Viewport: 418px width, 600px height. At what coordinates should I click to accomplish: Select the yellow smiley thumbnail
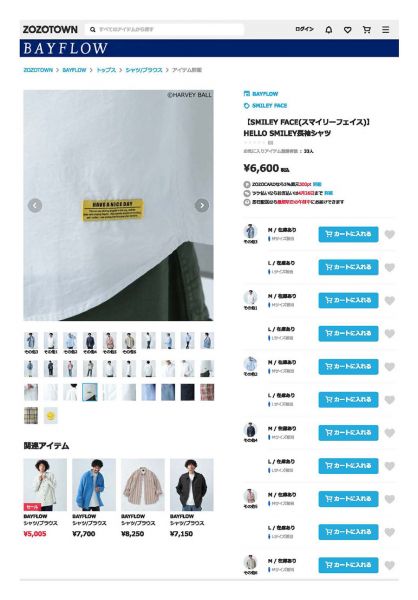tap(51, 416)
